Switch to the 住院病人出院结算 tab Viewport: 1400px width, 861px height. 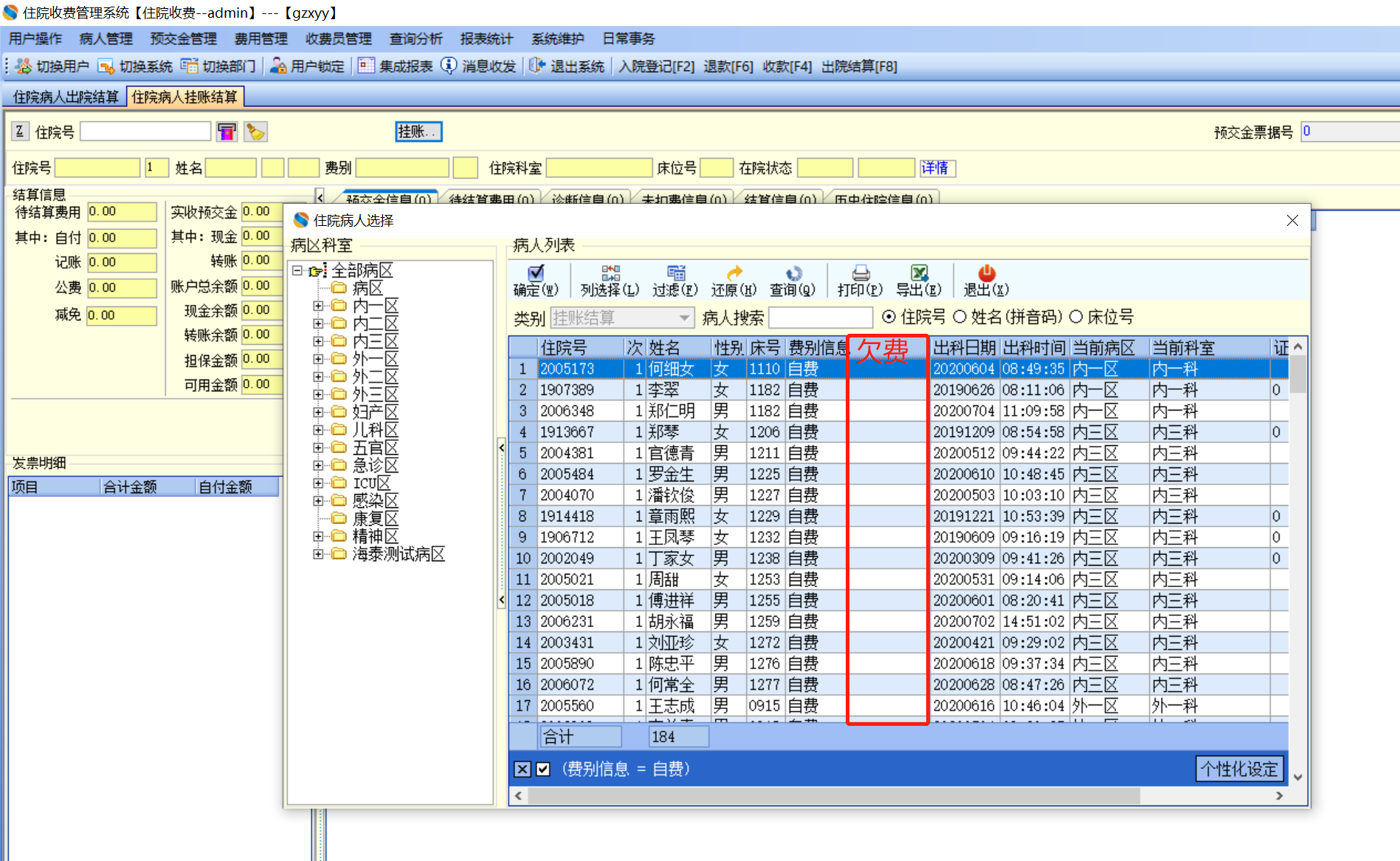click(x=66, y=97)
